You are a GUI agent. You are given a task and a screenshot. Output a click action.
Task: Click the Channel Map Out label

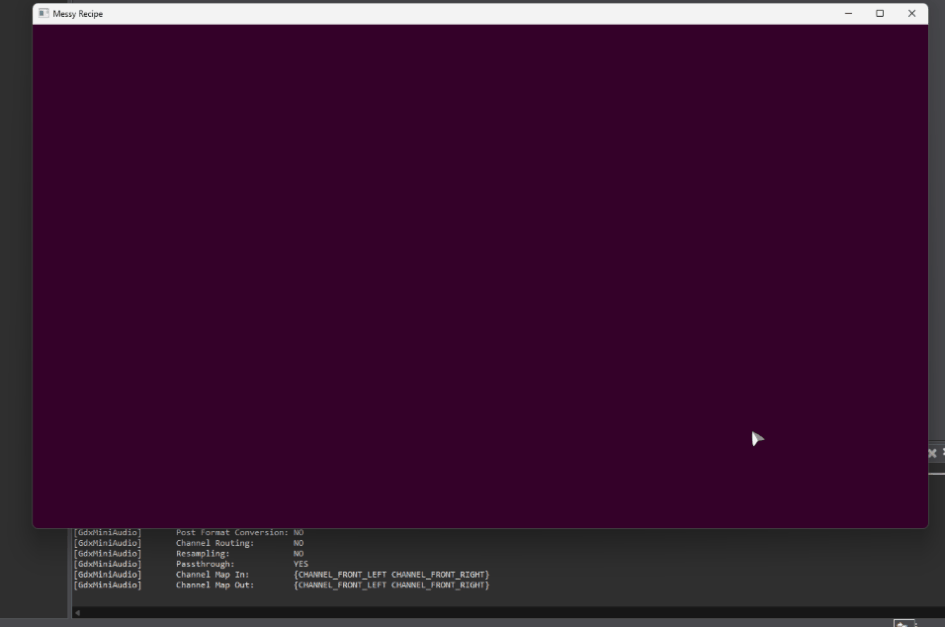(215, 585)
